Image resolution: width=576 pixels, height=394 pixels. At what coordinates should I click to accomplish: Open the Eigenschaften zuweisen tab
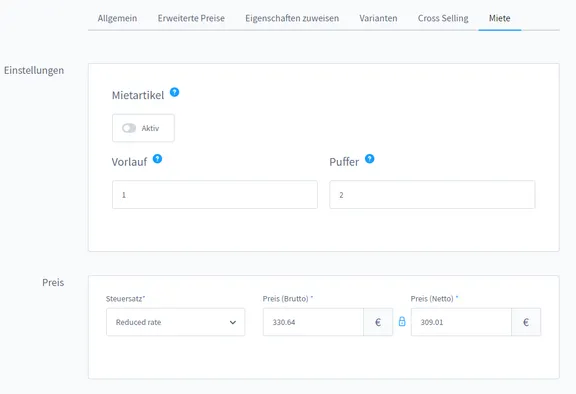pyautogui.click(x=292, y=18)
